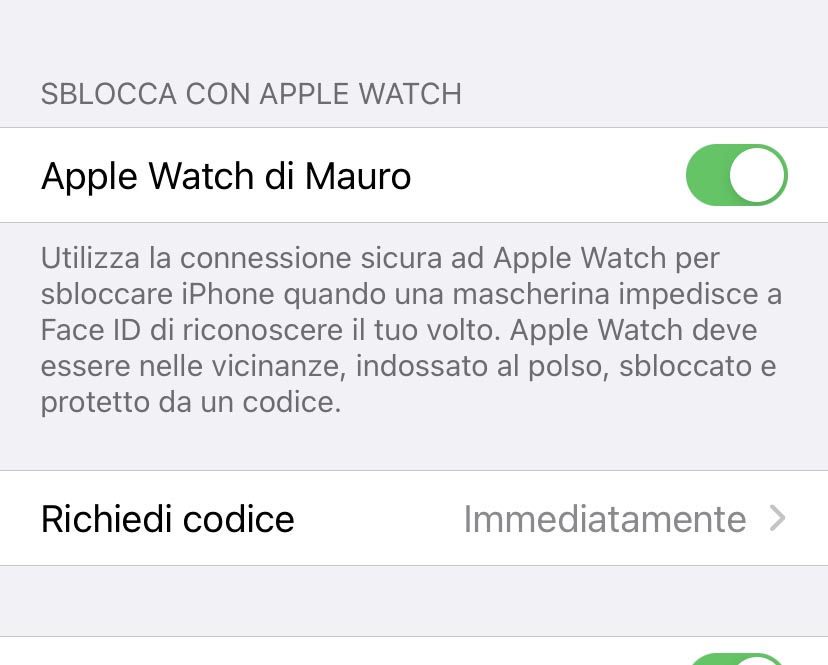Click the gray arrow icon in Richiedi codice
The image size is (828, 665).
point(777,518)
